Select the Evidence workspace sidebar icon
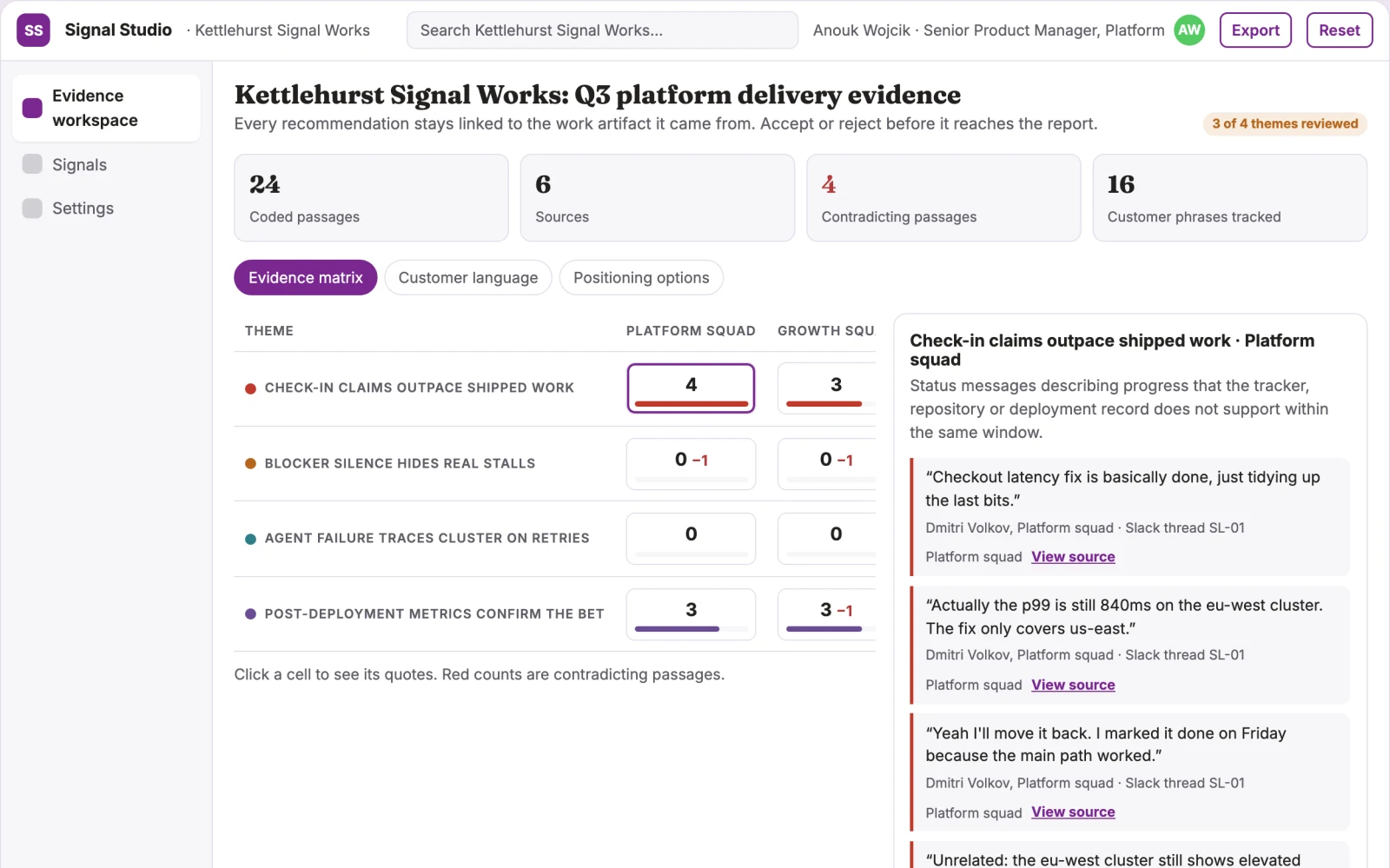Image resolution: width=1390 pixels, height=868 pixels. coord(32,108)
